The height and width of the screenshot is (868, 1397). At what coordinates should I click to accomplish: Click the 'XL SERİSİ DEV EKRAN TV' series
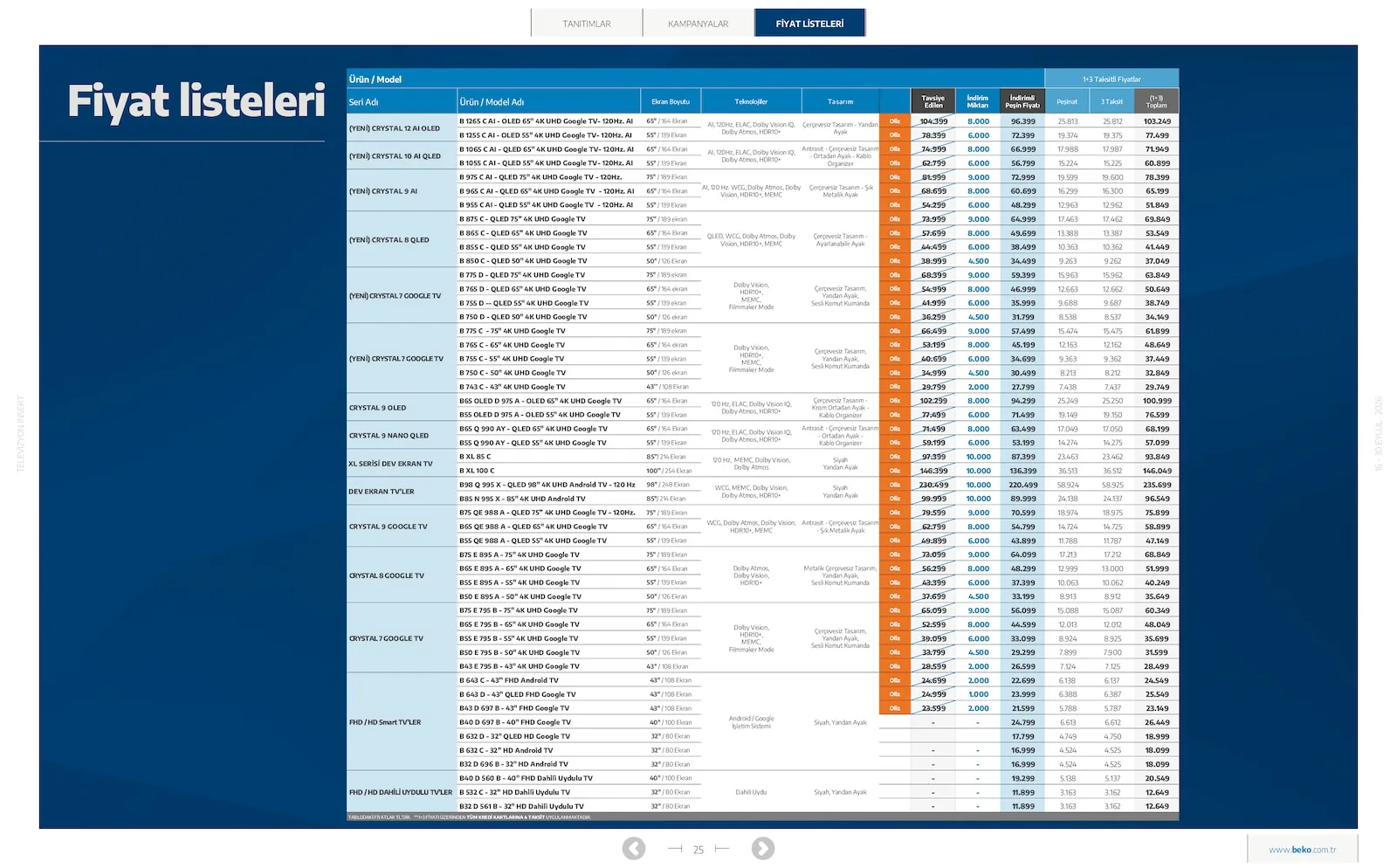click(390, 464)
